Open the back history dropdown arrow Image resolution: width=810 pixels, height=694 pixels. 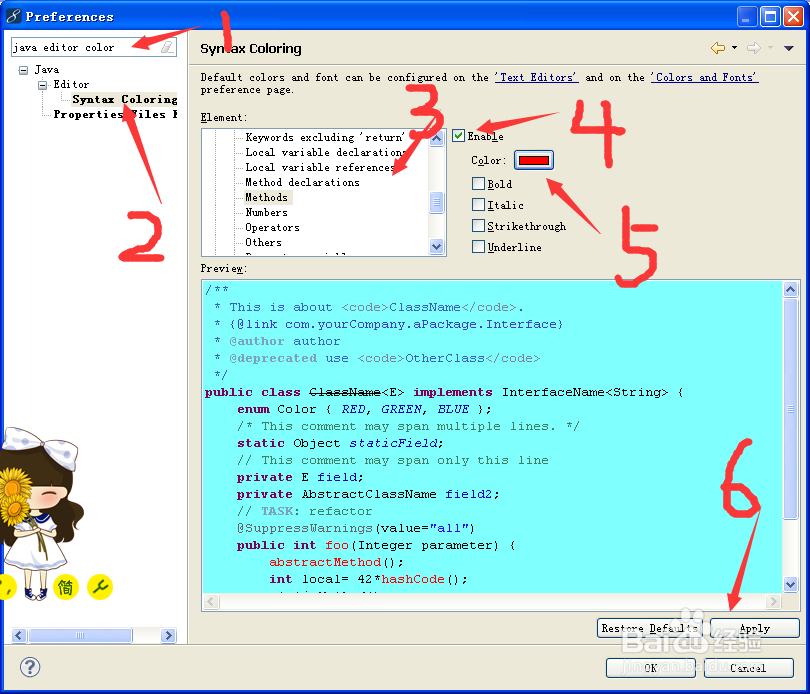[735, 48]
